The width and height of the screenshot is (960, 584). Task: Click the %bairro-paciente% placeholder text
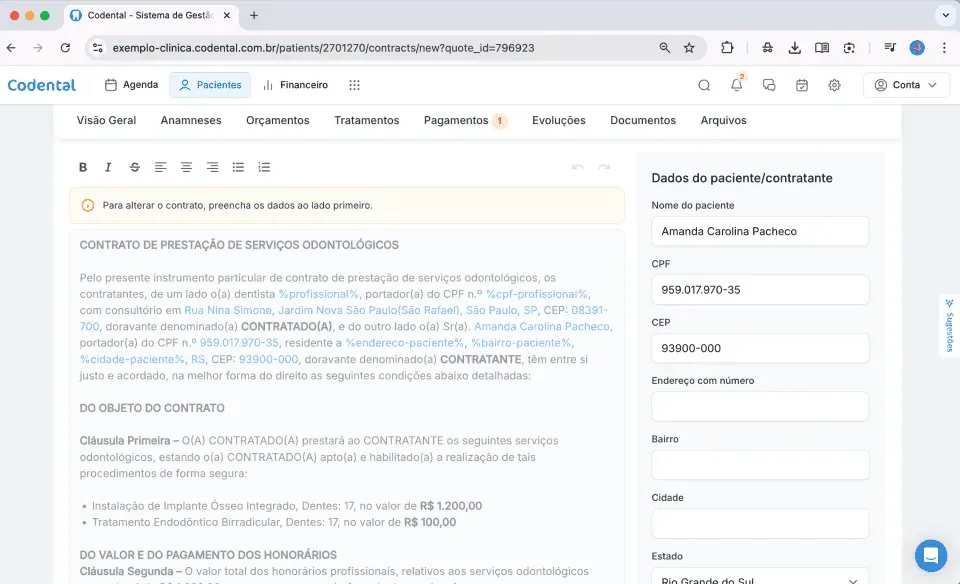[521, 343]
